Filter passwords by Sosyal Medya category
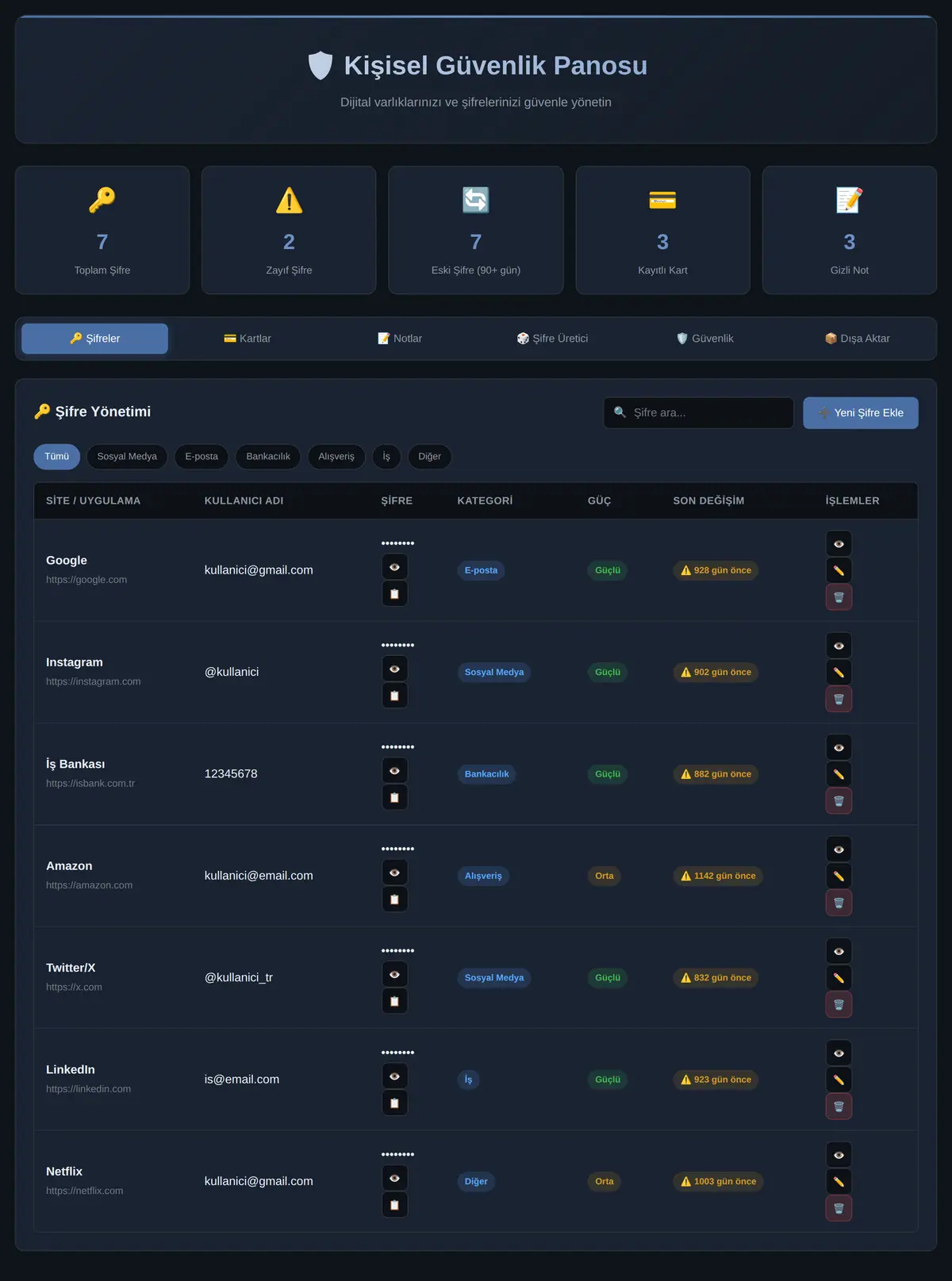The image size is (952, 1281). [x=127, y=456]
